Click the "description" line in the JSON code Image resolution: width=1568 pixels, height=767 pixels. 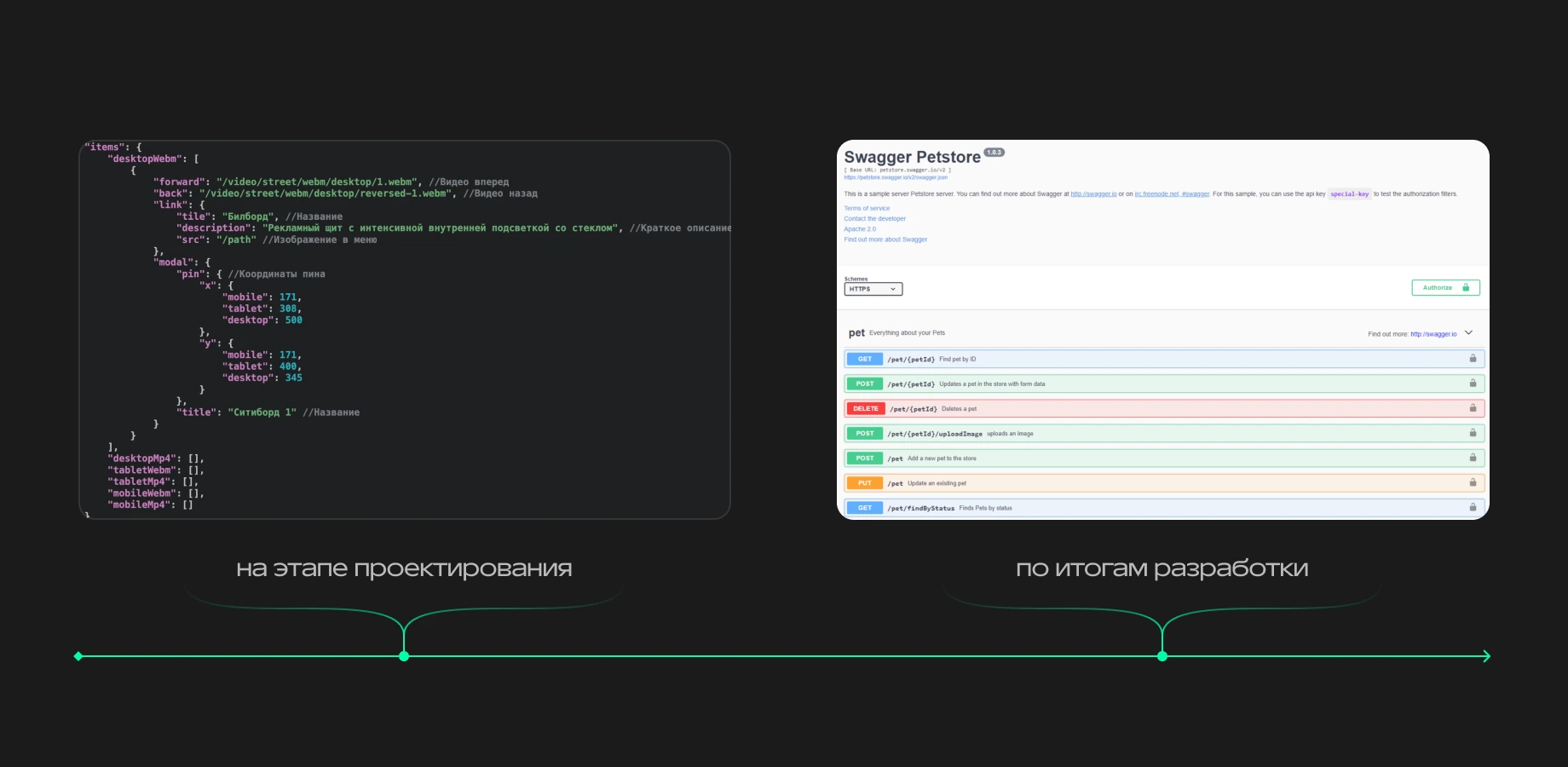453,228
